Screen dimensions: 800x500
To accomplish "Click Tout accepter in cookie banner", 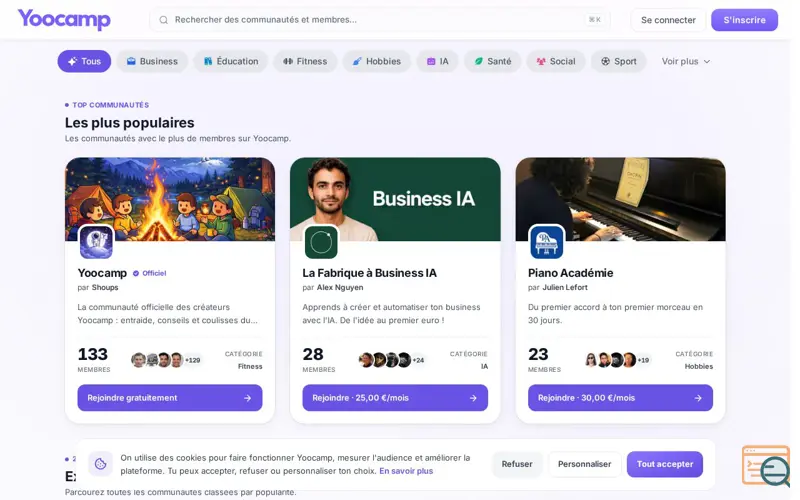I will click(665, 464).
